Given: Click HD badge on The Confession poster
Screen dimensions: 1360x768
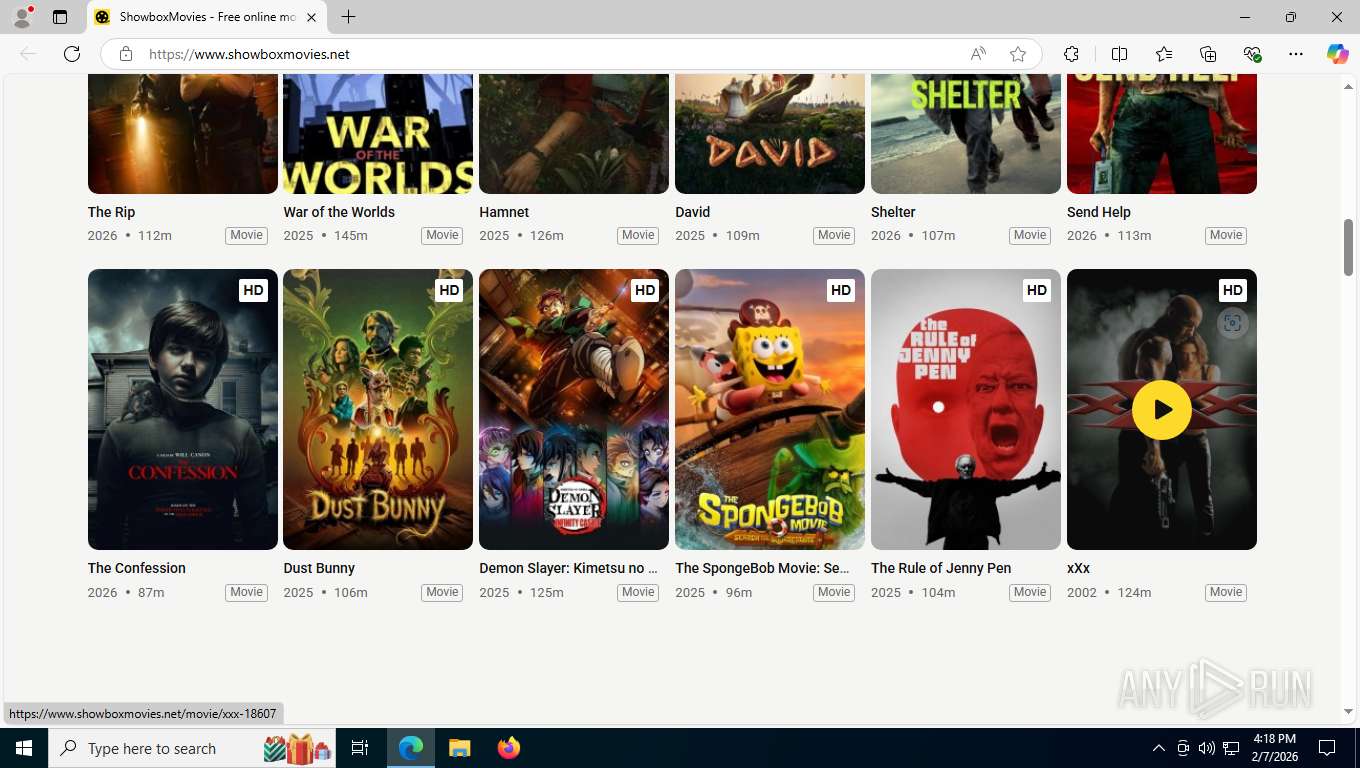Looking at the screenshot, I should point(253,290).
